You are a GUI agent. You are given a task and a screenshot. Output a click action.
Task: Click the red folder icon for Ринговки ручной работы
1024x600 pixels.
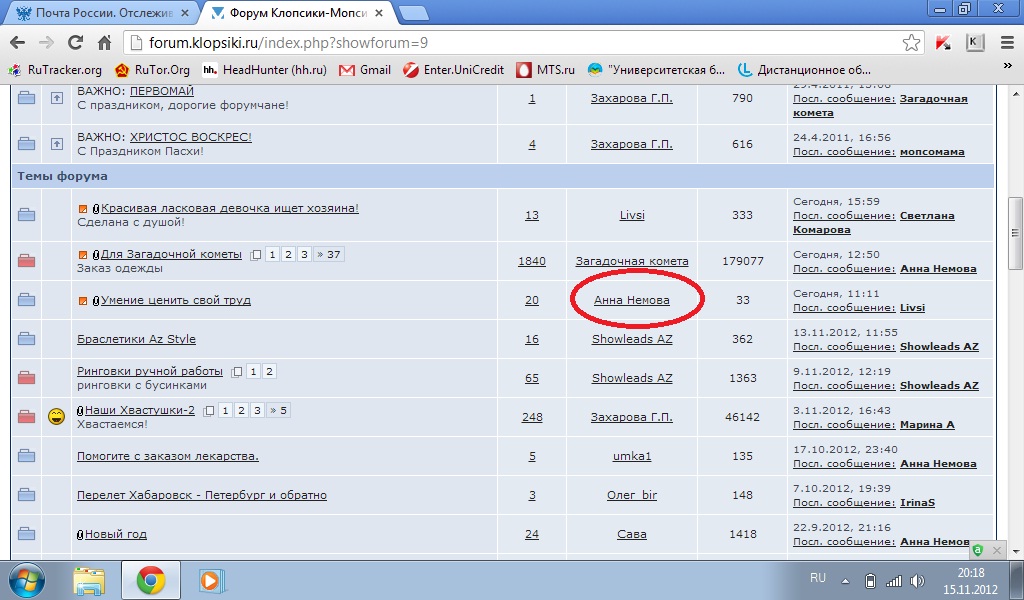pyautogui.click(x=27, y=378)
